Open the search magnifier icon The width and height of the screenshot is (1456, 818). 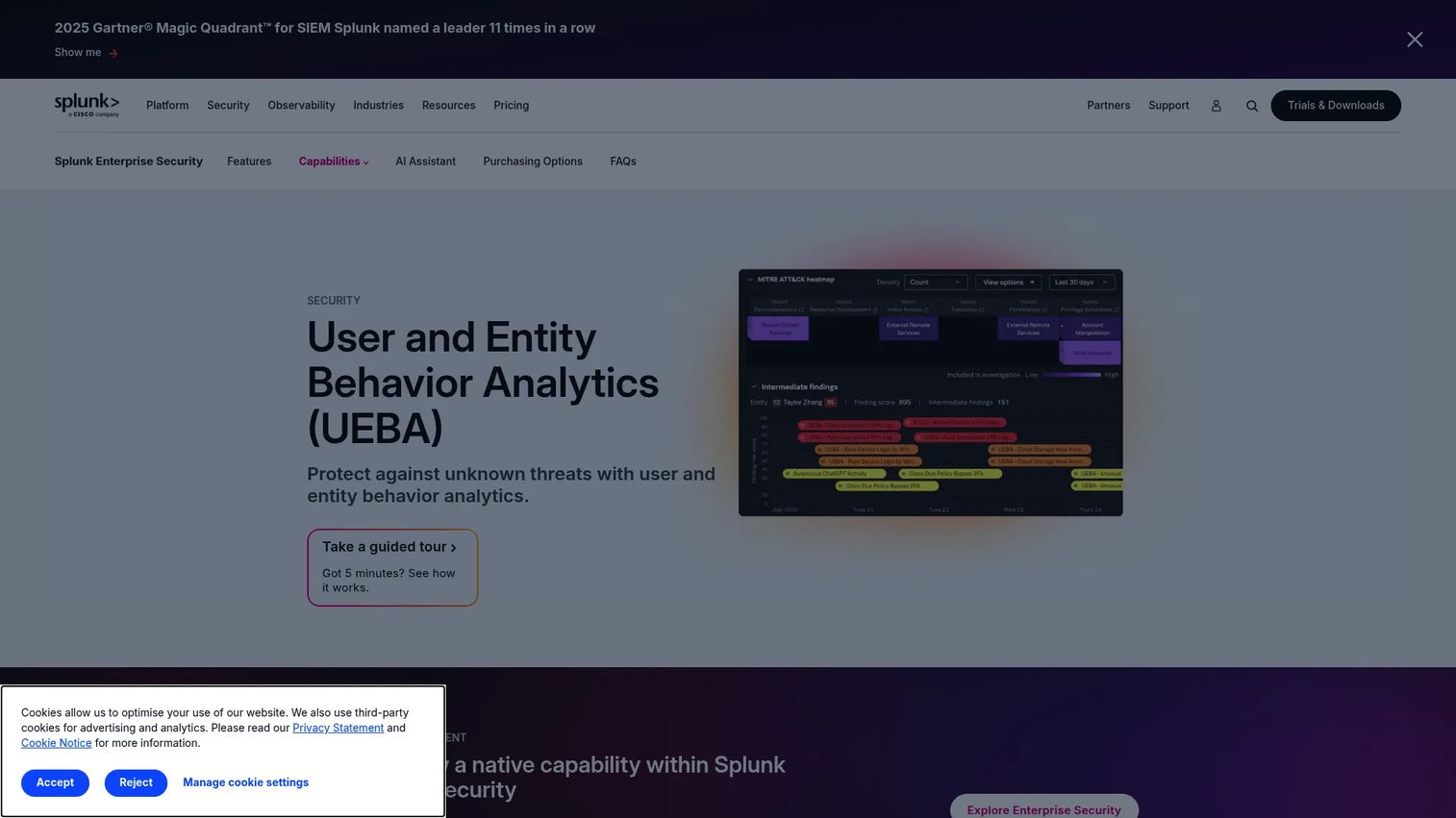[1252, 106]
